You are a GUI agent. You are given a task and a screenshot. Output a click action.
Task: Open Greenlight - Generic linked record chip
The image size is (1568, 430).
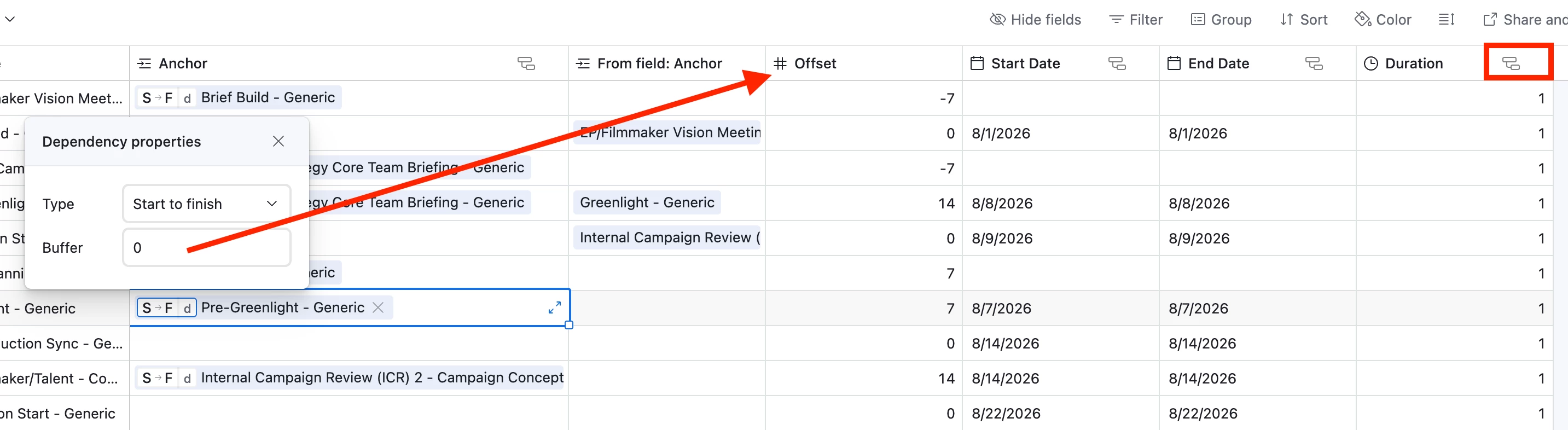647,202
